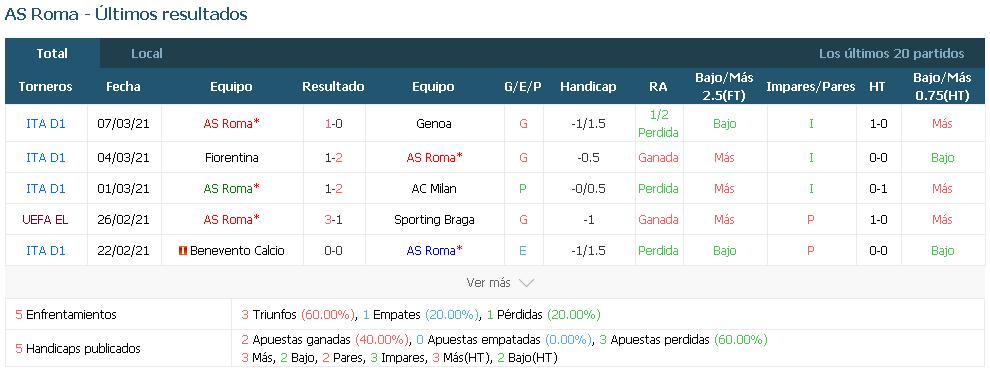
Task: Click the Benevento Calcio team name
Action: coord(237,251)
